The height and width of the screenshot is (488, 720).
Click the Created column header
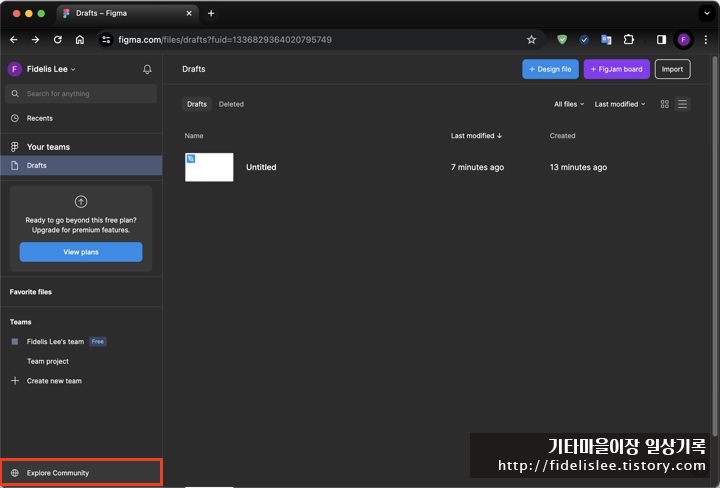point(562,136)
